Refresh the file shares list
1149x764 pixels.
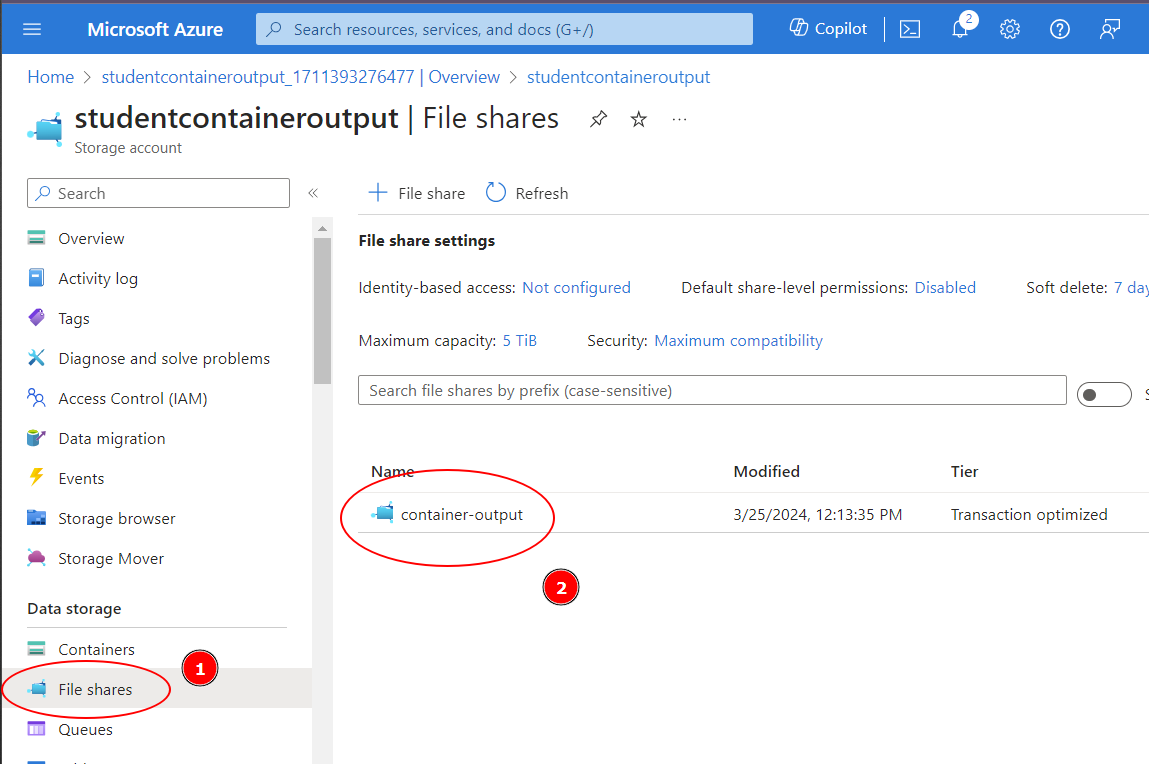[526, 192]
